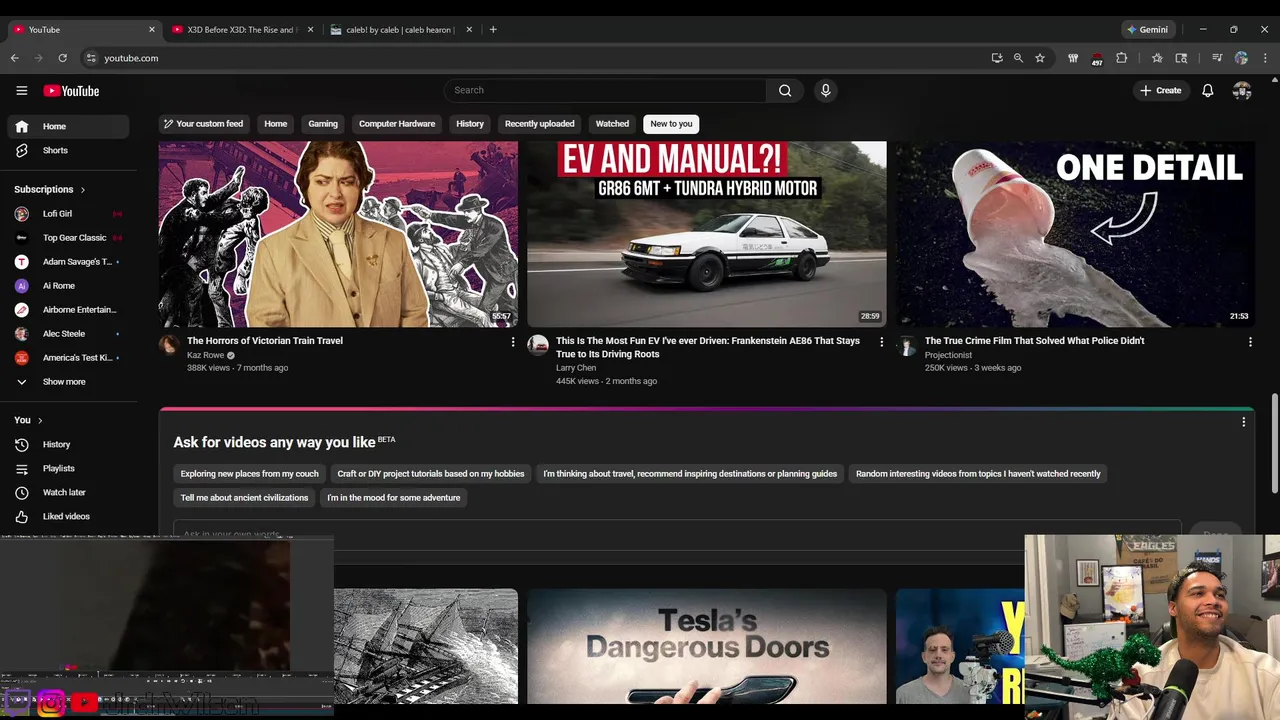Open the extension showing 497 badge
The image size is (1280, 720).
[1097, 58]
